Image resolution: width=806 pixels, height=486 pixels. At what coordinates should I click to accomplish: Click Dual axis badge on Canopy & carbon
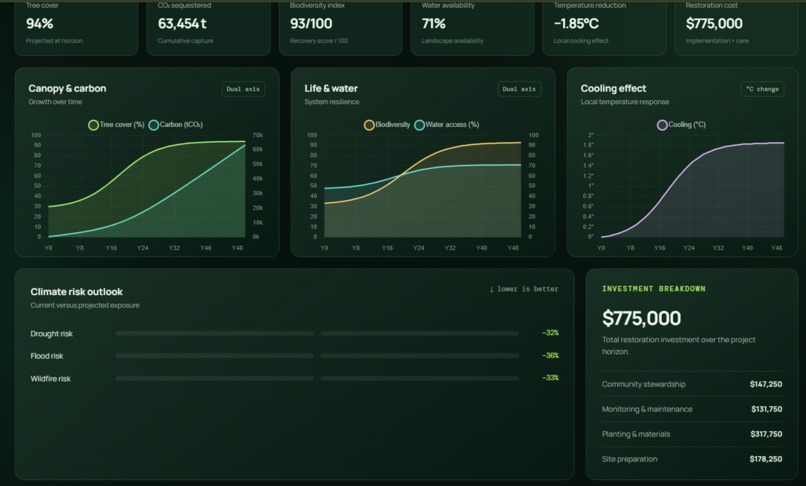pos(243,89)
